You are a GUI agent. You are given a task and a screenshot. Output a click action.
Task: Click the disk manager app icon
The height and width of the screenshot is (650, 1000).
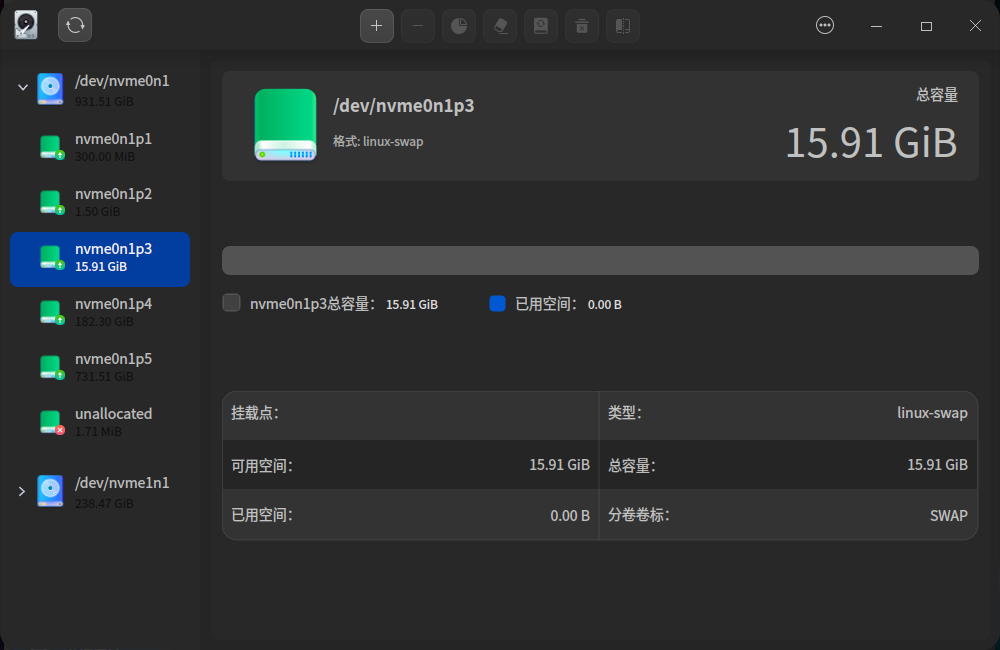(x=26, y=25)
